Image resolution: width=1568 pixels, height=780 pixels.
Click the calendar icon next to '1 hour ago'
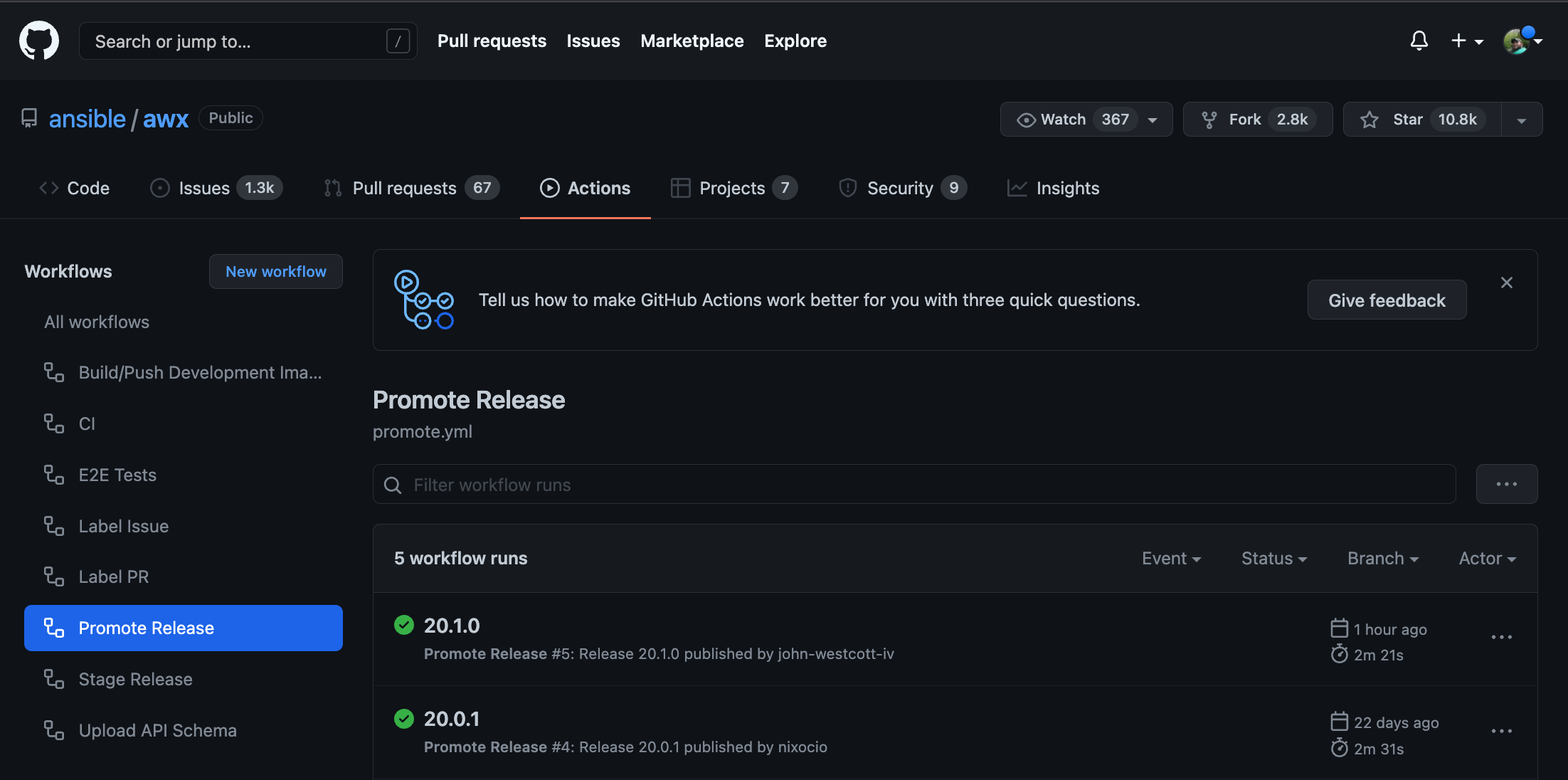click(x=1340, y=628)
